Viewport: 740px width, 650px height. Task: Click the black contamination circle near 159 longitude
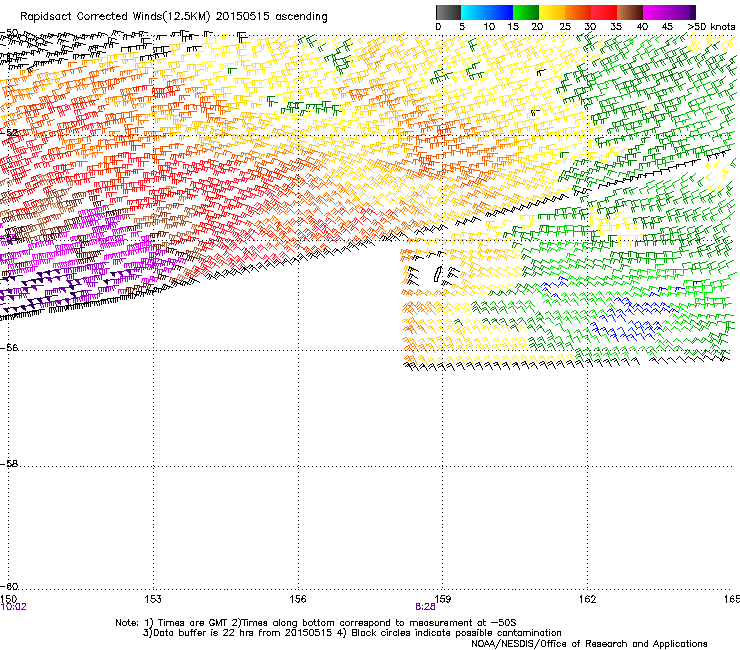pyautogui.click(x=437, y=274)
